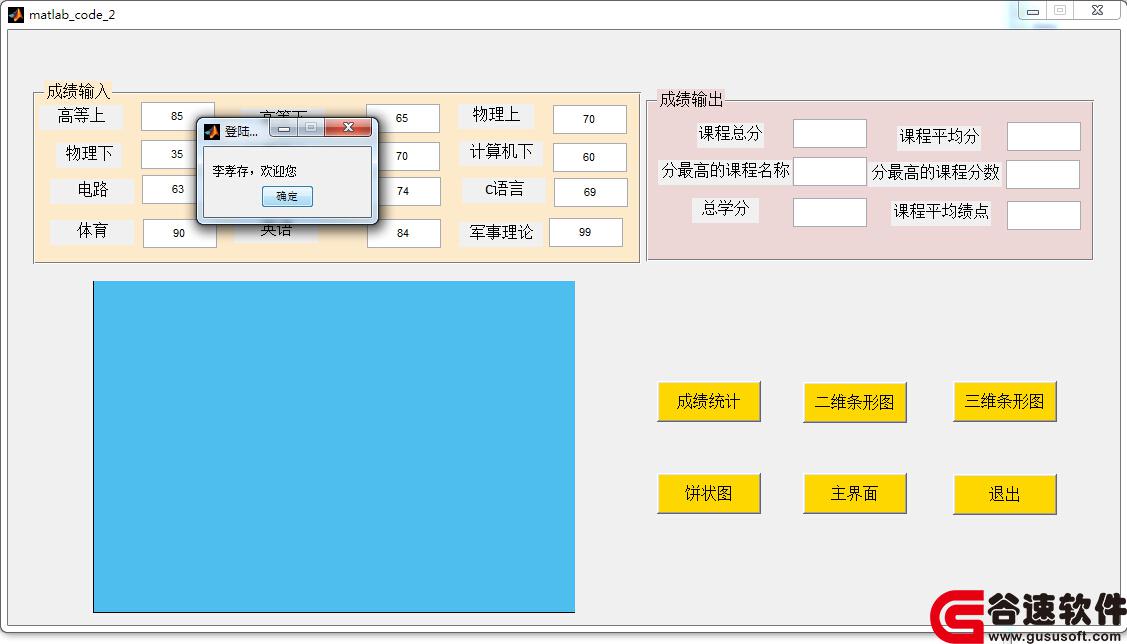This screenshot has height=644, width=1127.
Task: Click the 物理上 label
Action: click(x=496, y=115)
